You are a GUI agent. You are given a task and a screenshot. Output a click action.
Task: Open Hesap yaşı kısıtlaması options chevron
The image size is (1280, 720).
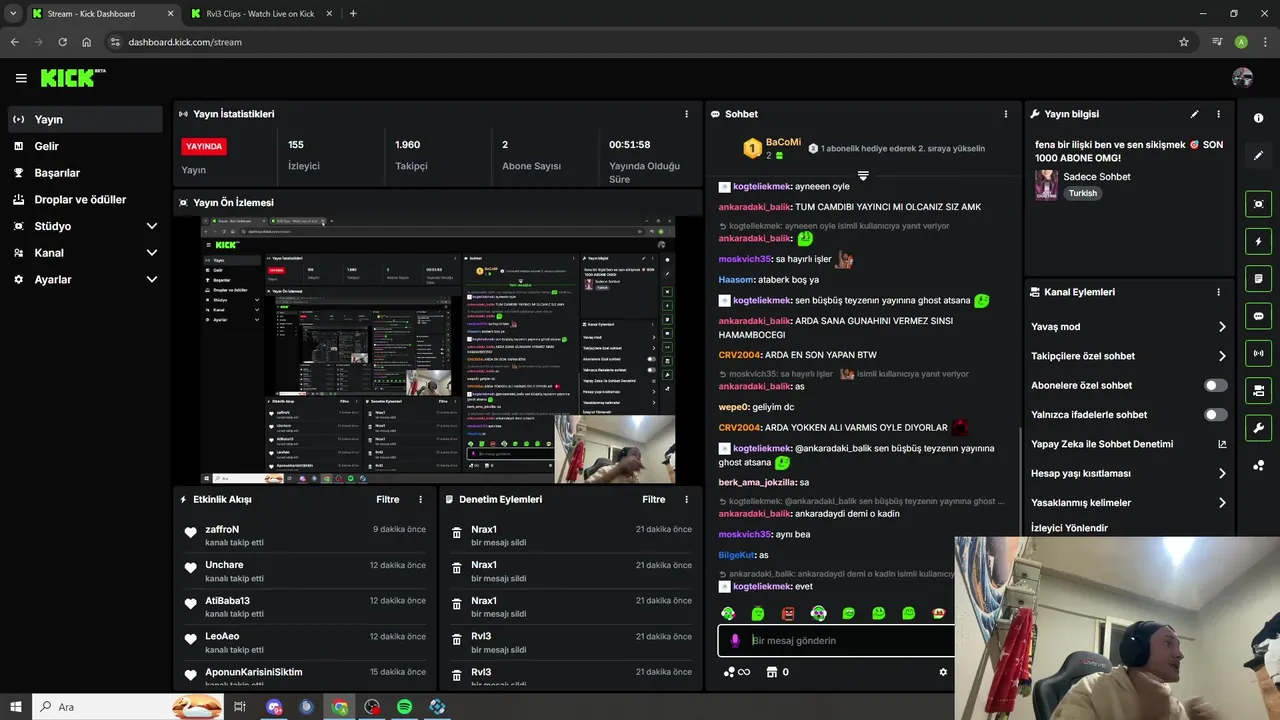click(x=1221, y=473)
